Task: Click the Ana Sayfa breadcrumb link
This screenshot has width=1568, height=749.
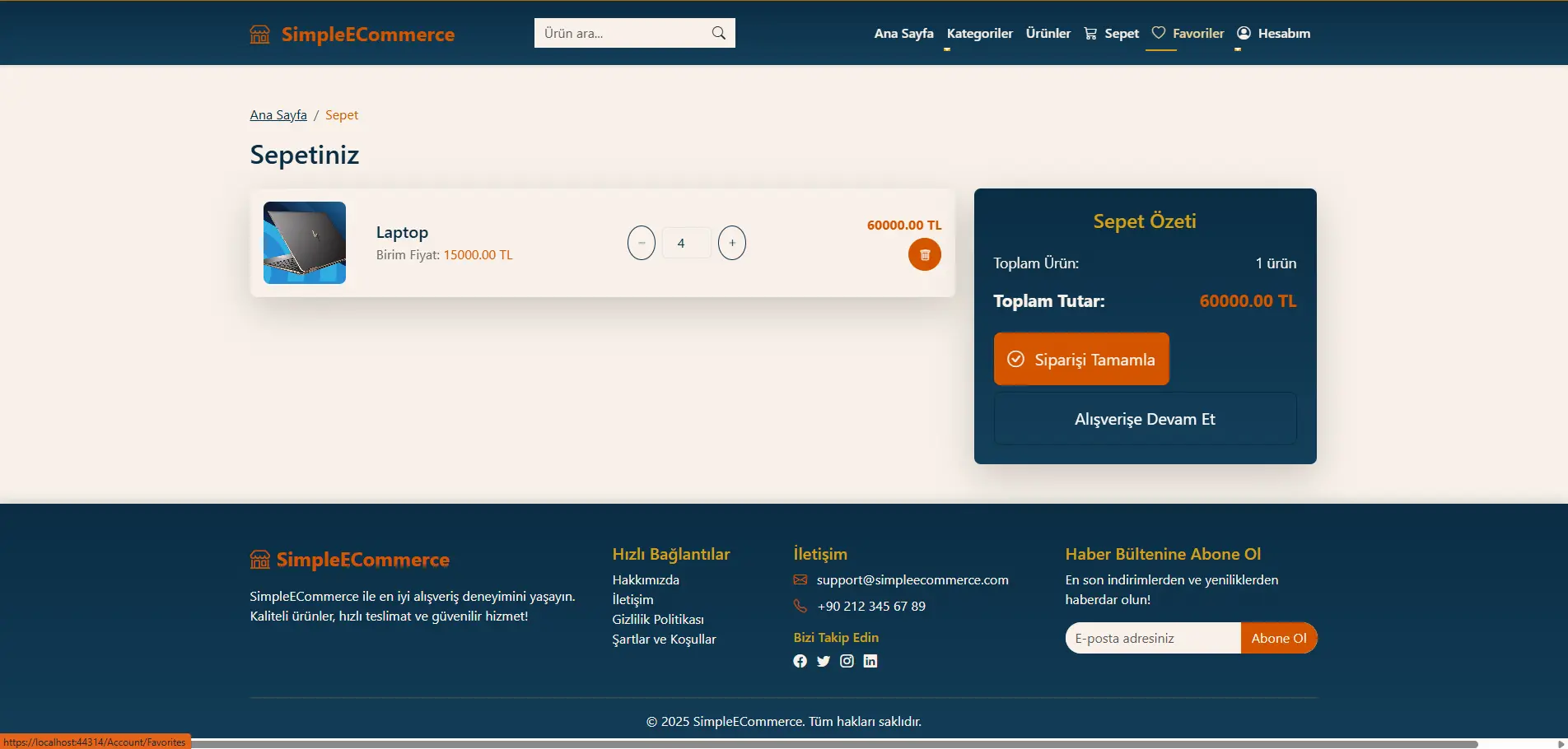Action: click(278, 115)
